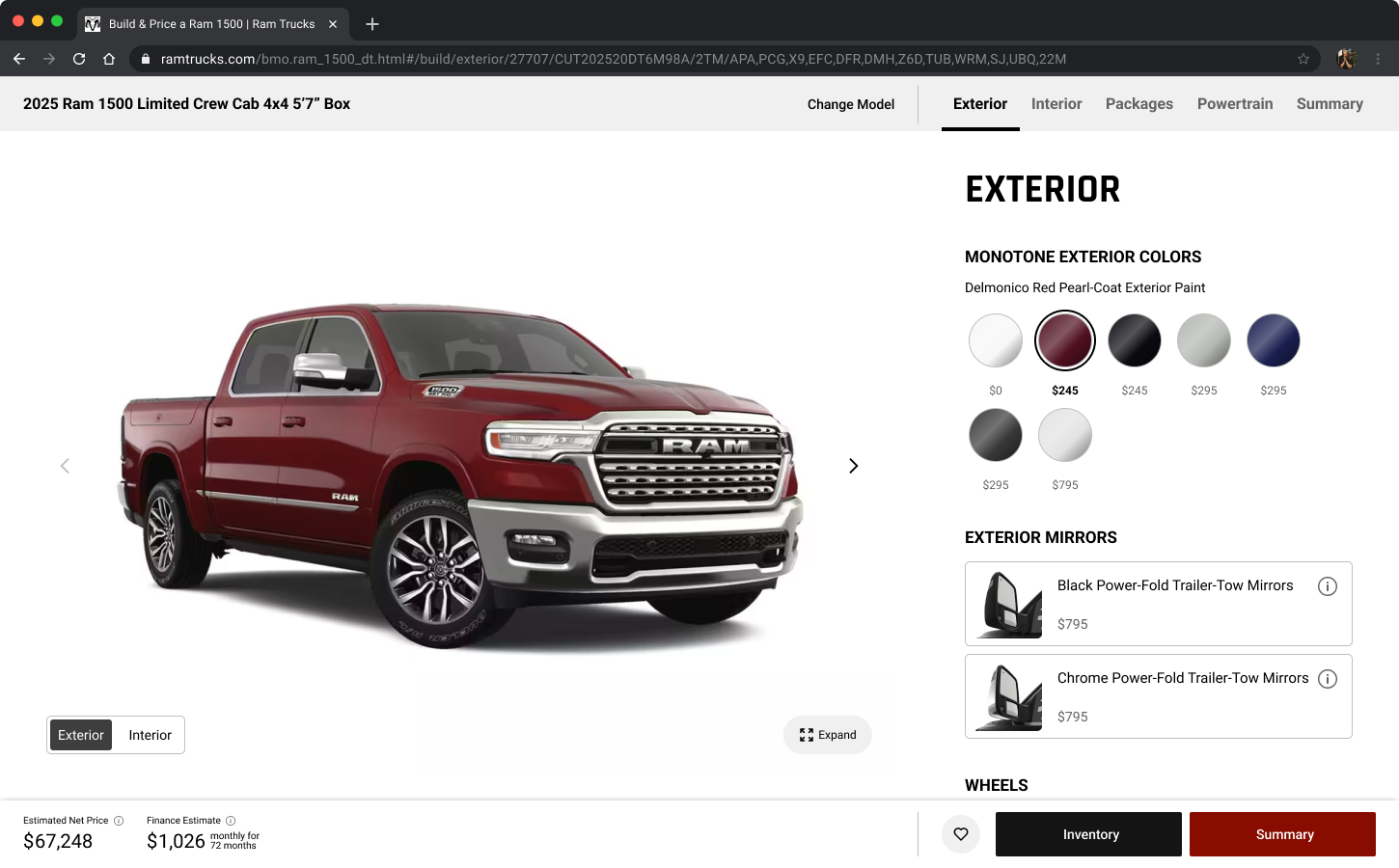The width and height of the screenshot is (1399, 868).
Task: Save build with the heart icon
Action: pyautogui.click(x=961, y=834)
